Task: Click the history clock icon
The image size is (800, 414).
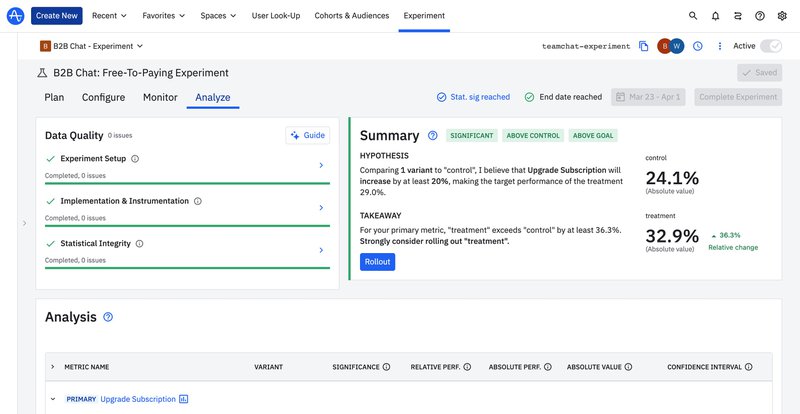Action: 698,46
